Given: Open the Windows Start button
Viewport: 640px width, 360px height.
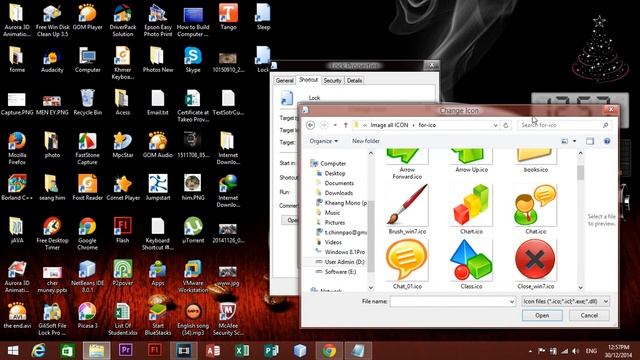Looking at the screenshot, I should (x=13, y=351).
